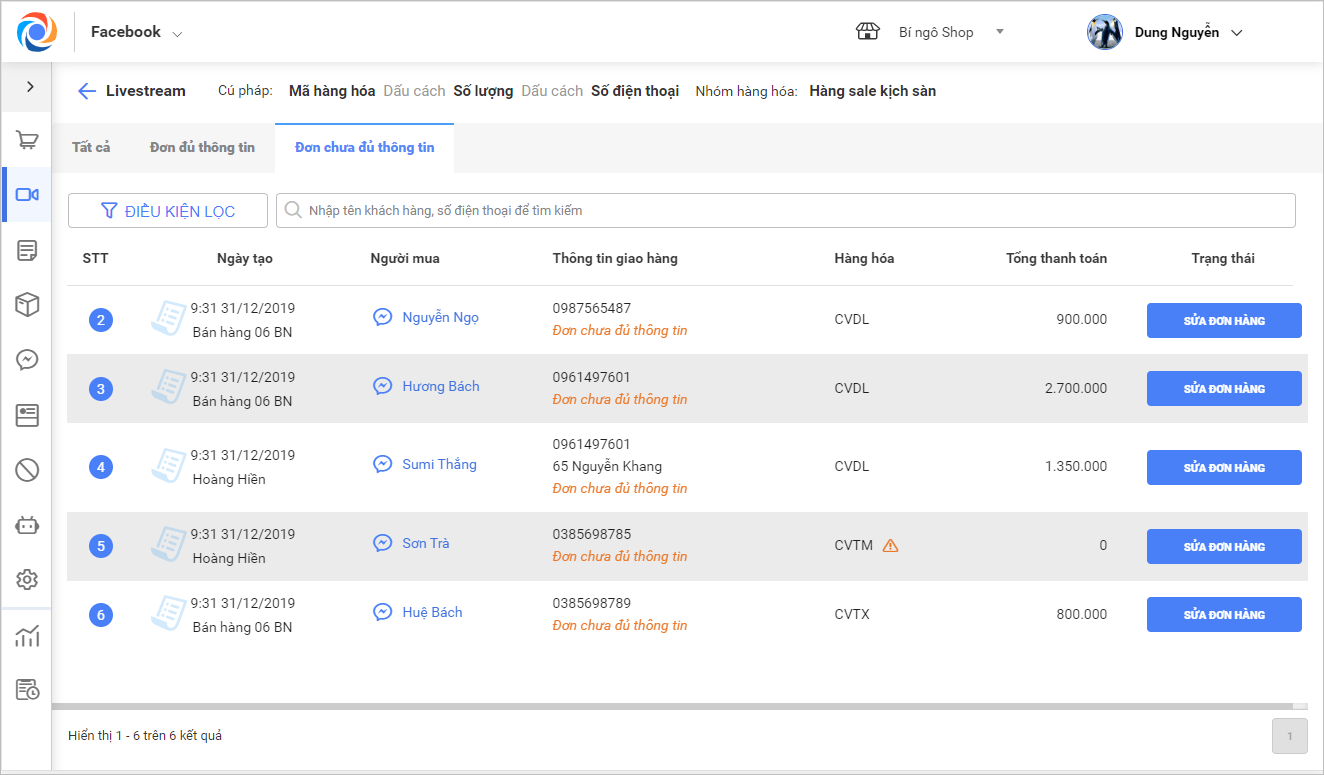1324x775 pixels.
Task: Open the shopping cart sidebar icon
Action: [x=27, y=141]
